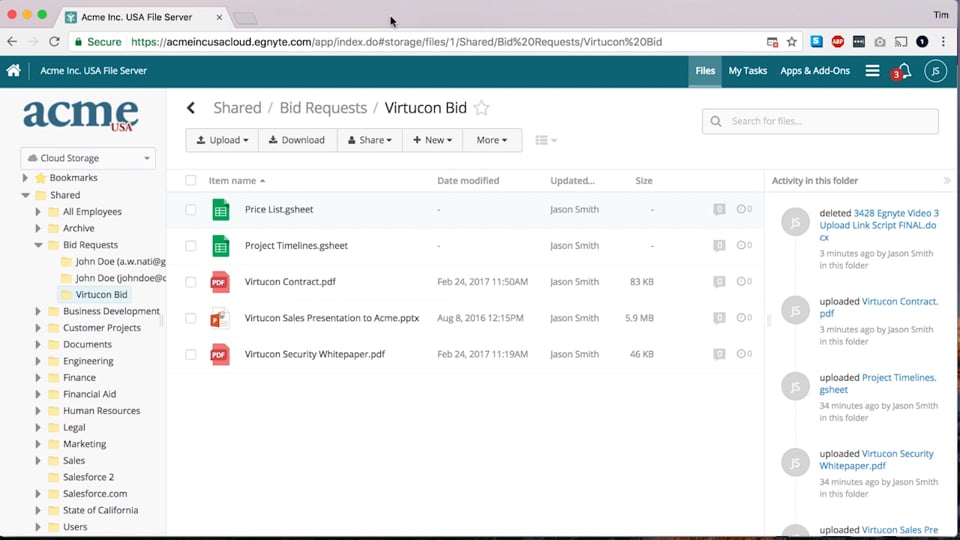This screenshot has width=960, height=540.
Task: Open the hamburger menu icon
Action: click(872, 71)
